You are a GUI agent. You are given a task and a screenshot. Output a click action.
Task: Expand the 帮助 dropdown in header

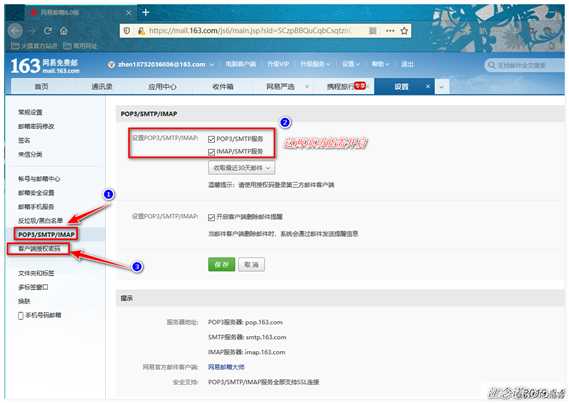tap(380, 64)
